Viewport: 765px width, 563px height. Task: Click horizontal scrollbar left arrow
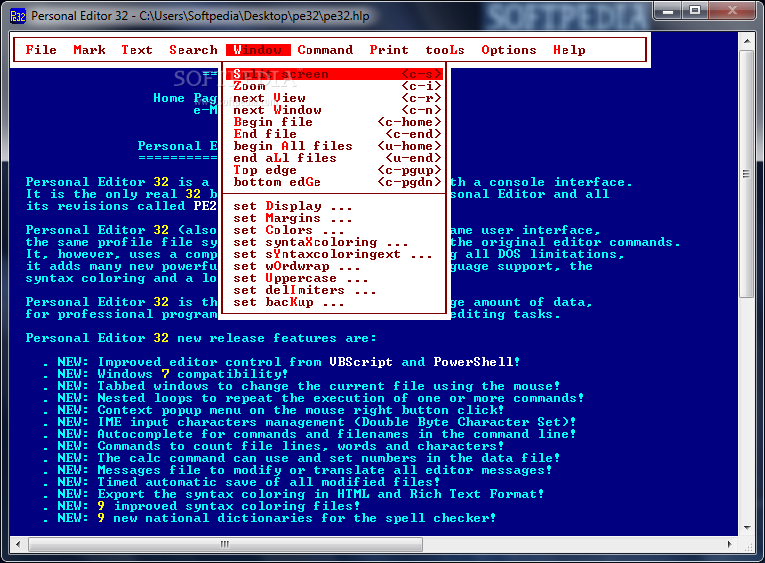pos(18,544)
